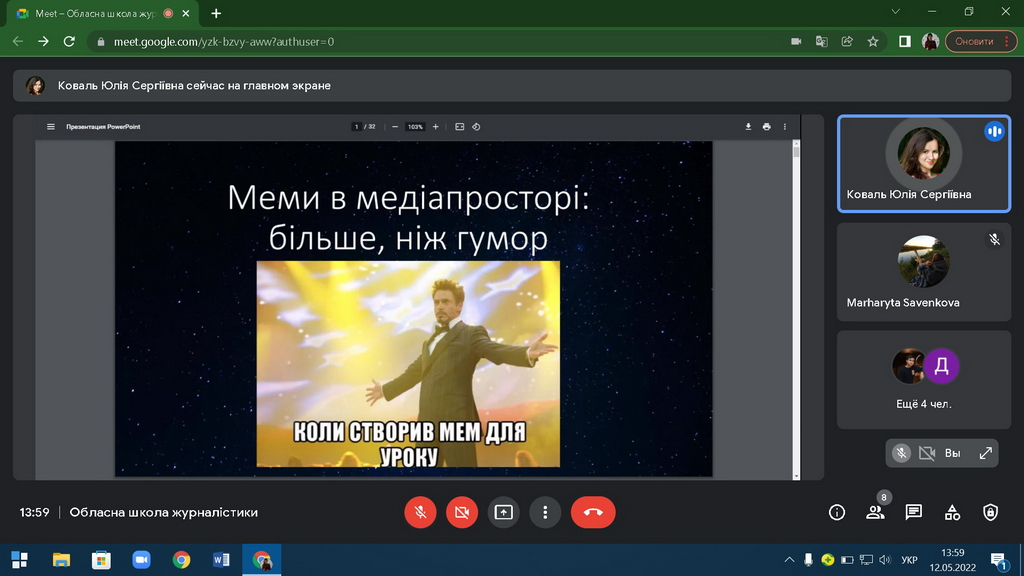
Task: Go forward in Chrome
Action: (43, 41)
